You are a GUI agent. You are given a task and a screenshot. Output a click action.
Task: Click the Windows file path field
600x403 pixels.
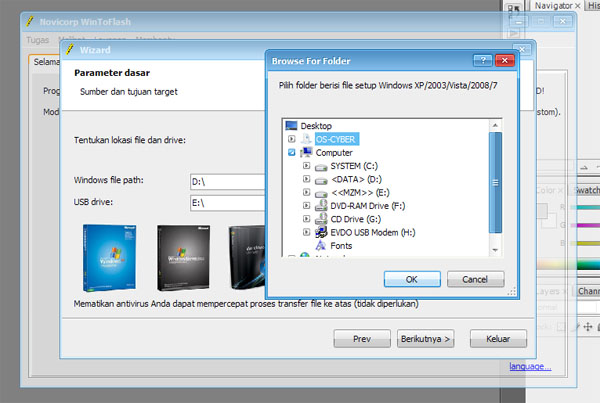pyautogui.click(x=228, y=182)
